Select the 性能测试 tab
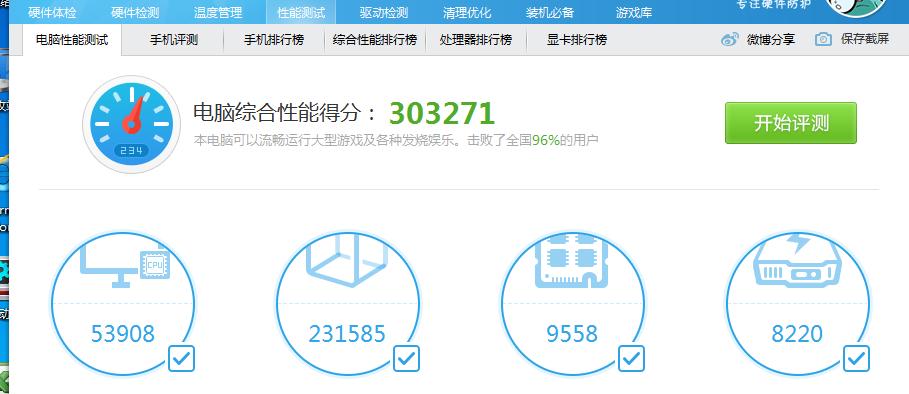 click(x=301, y=12)
